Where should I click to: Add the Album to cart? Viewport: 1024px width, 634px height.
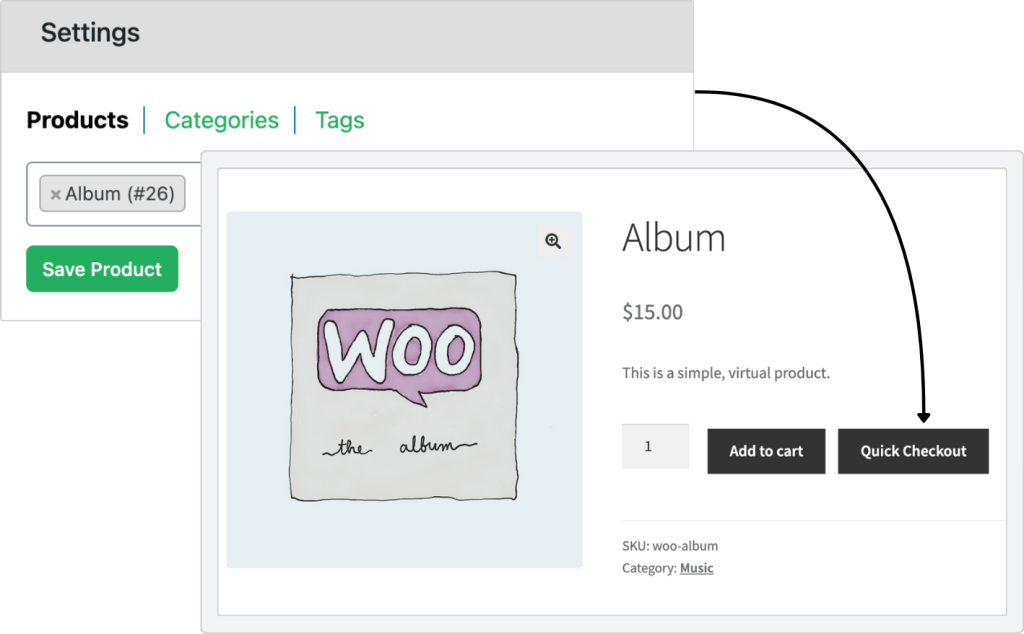766,451
